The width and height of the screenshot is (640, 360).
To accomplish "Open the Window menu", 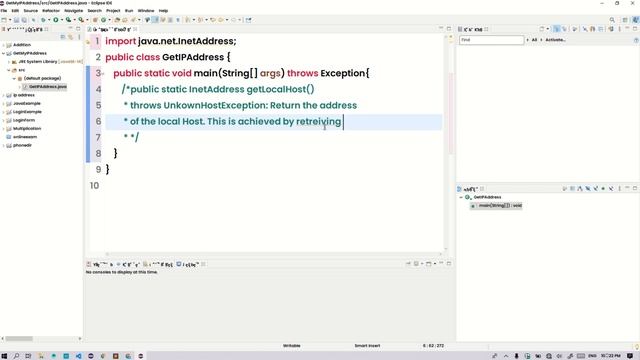I will (146, 11).
